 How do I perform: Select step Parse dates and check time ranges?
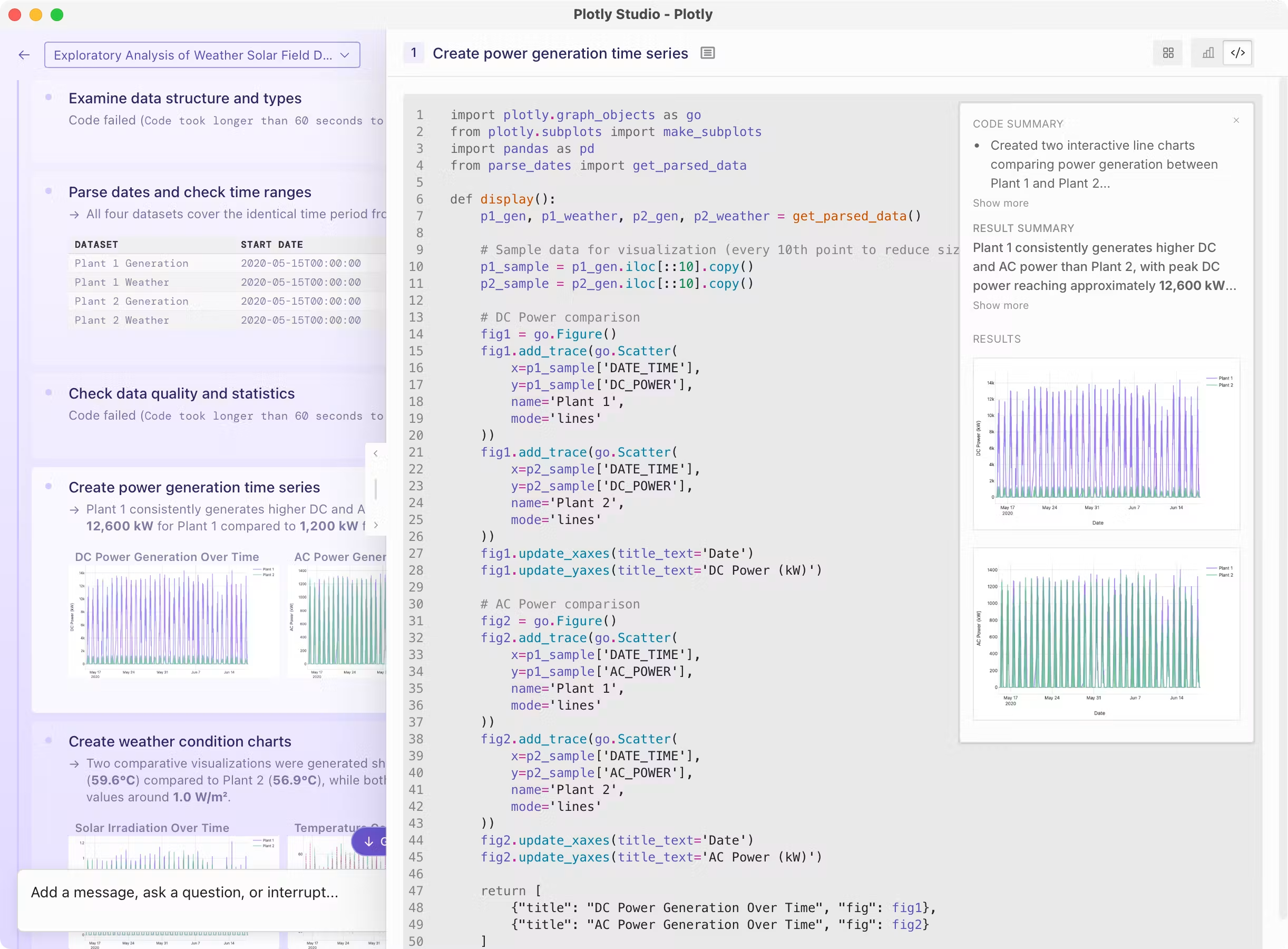(x=190, y=192)
